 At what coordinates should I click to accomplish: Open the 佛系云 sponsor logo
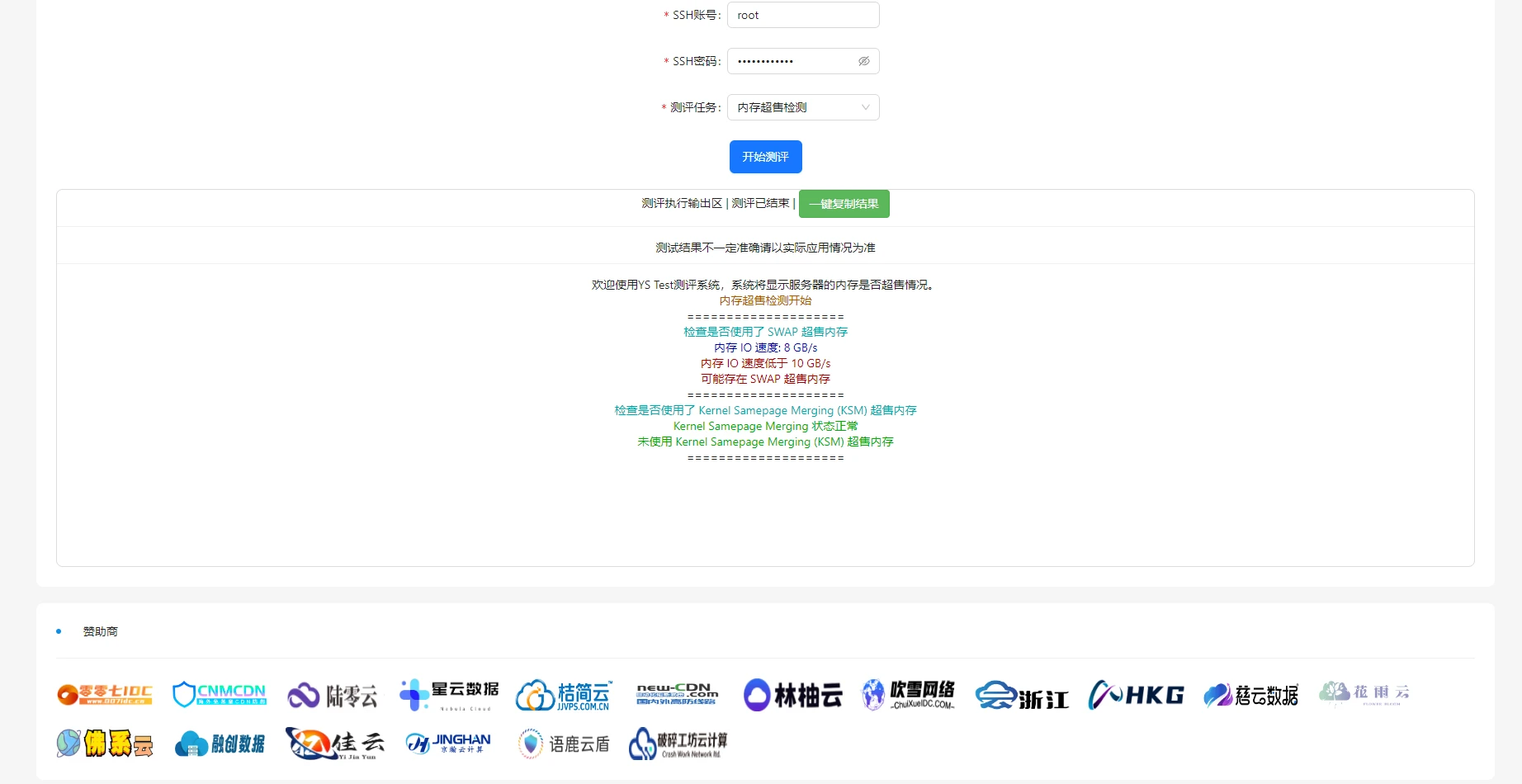point(105,744)
